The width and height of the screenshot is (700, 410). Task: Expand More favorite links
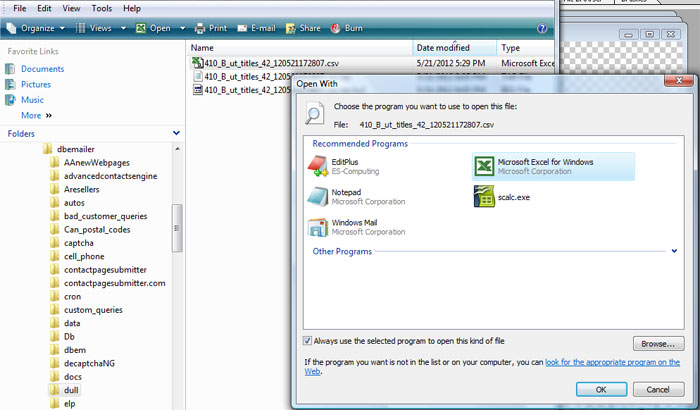point(36,115)
